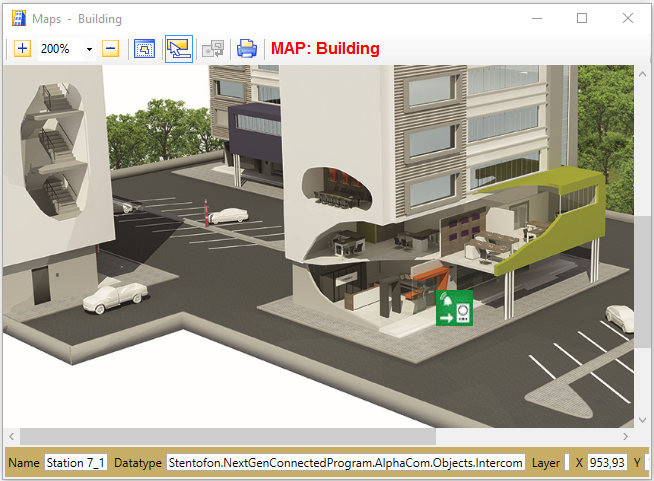
Task: Click the zoom out minus button
Action: 111,48
